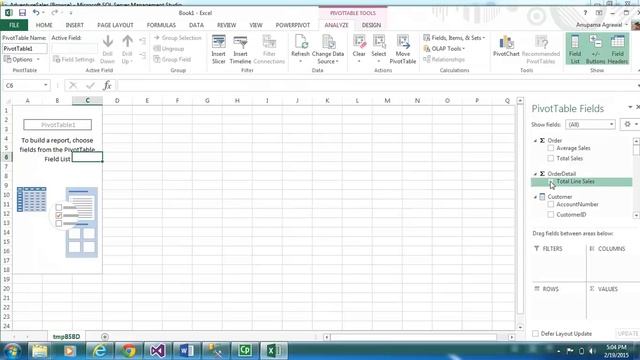Image resolution: width=640 pixels, height=360 pixels.
Task: Add a new sheet with plus icon
Action: tap(105, 337)
